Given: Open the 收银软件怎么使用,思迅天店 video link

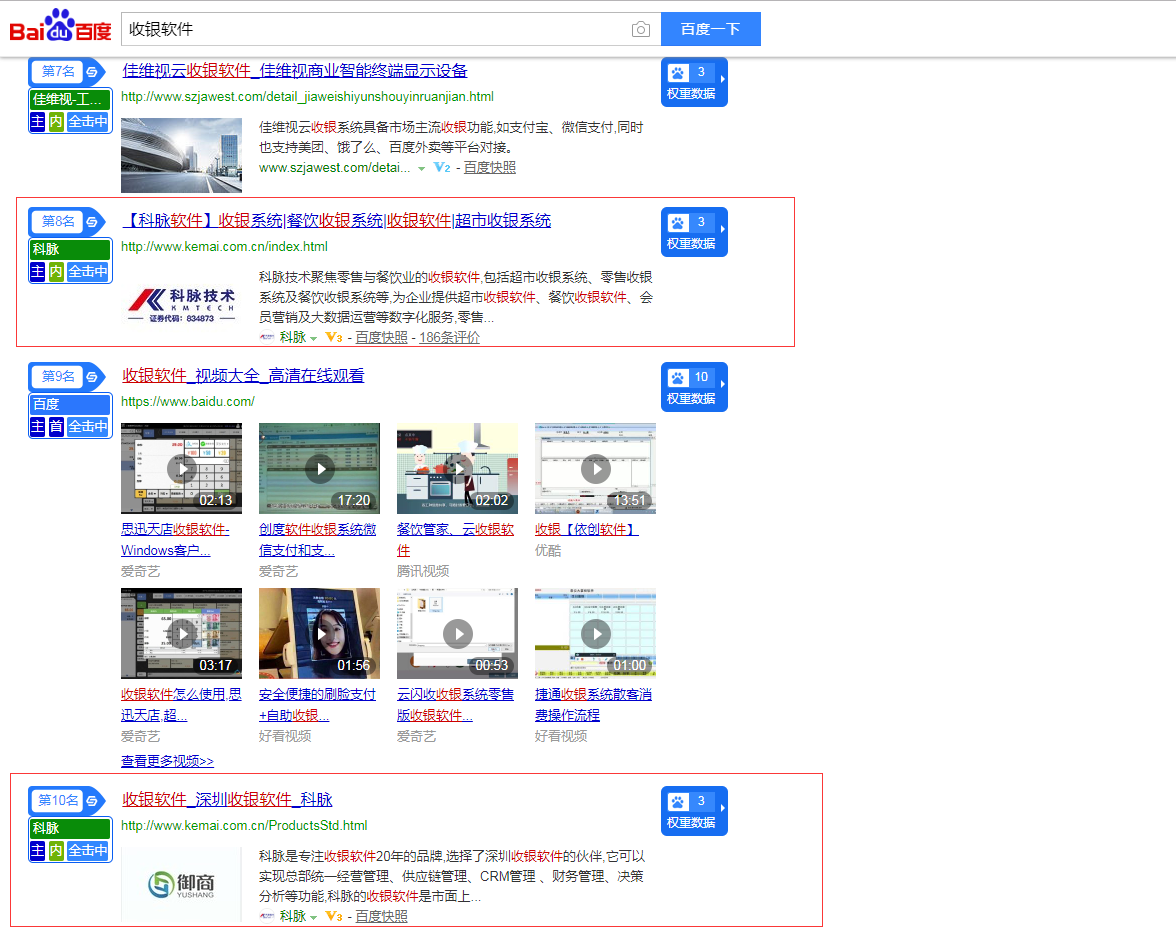Looking at the screenshot, I should pos(182,705).
